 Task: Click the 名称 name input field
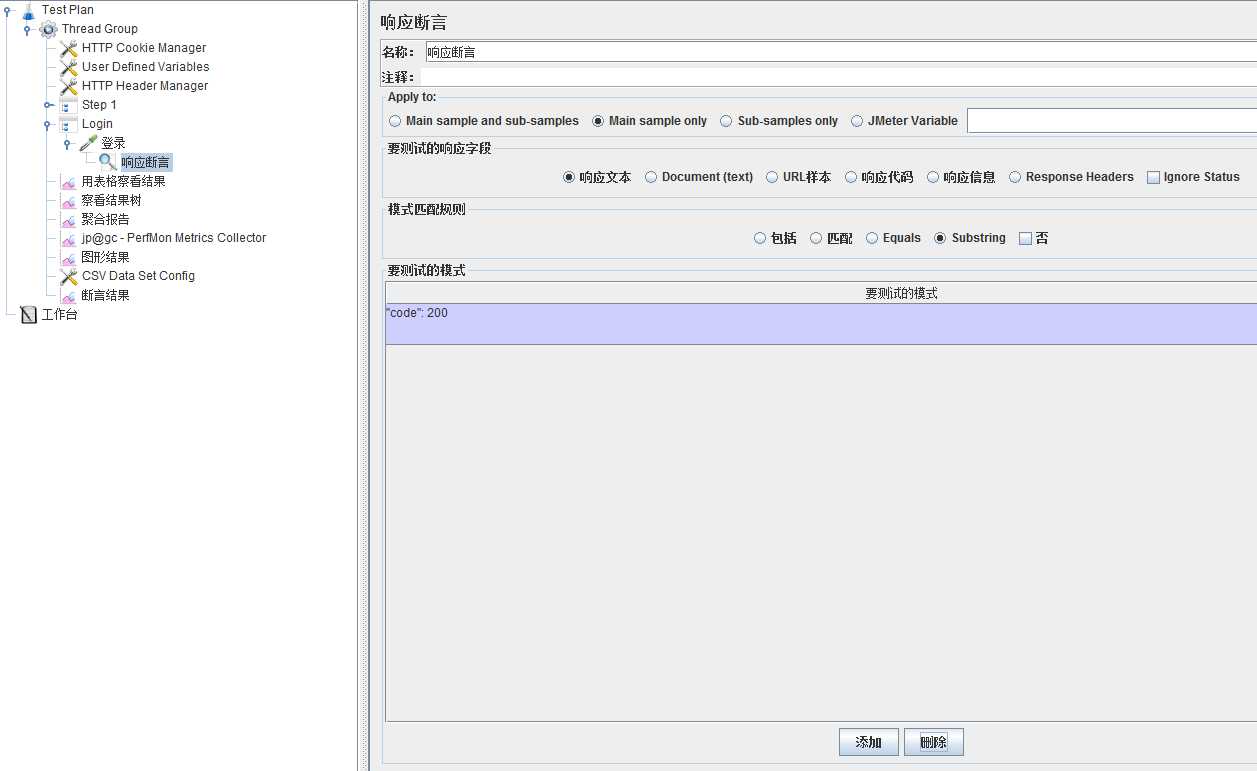pos(841,52)
